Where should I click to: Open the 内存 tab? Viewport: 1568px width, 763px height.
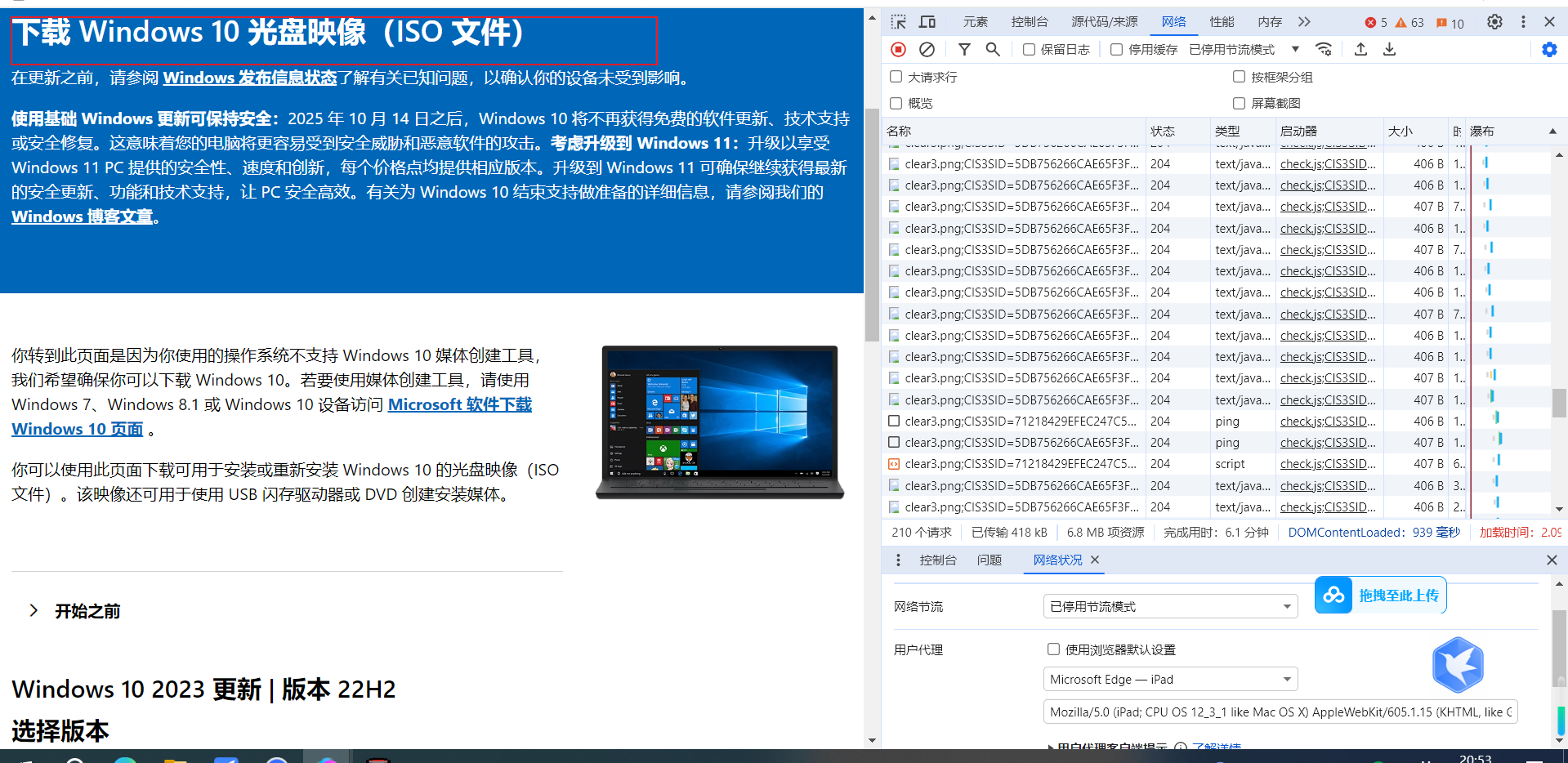pyautogui.click(x=1270, y=22)
